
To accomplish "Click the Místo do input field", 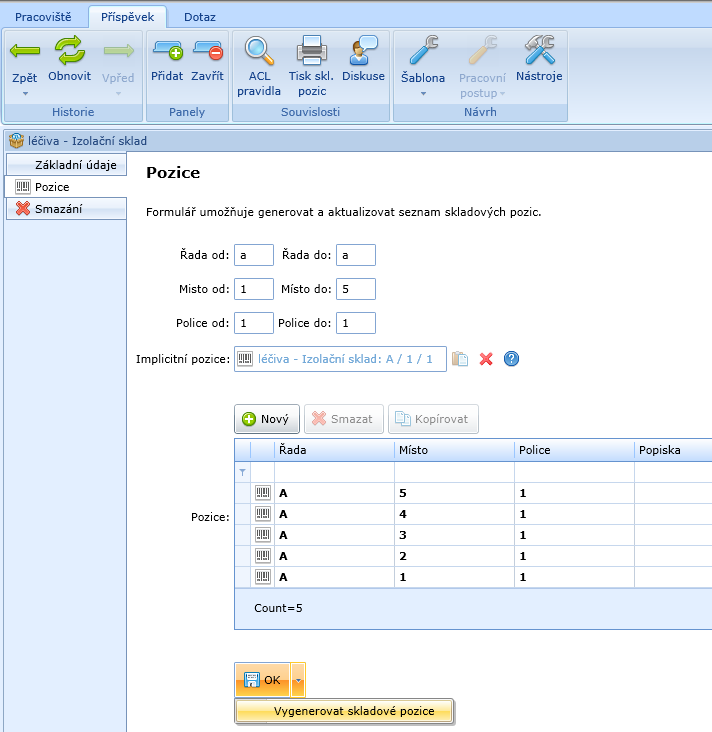I will [355, 289].
